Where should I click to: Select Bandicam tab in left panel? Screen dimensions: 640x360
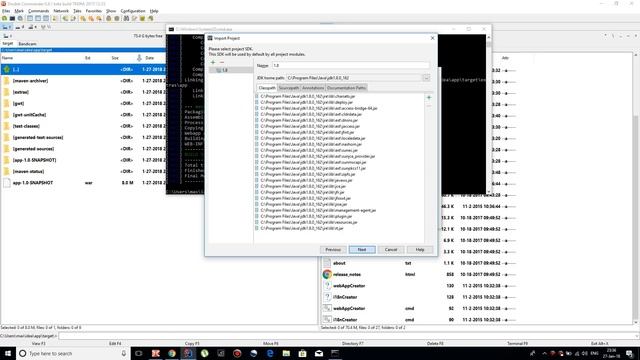click(x=27, y=44)
